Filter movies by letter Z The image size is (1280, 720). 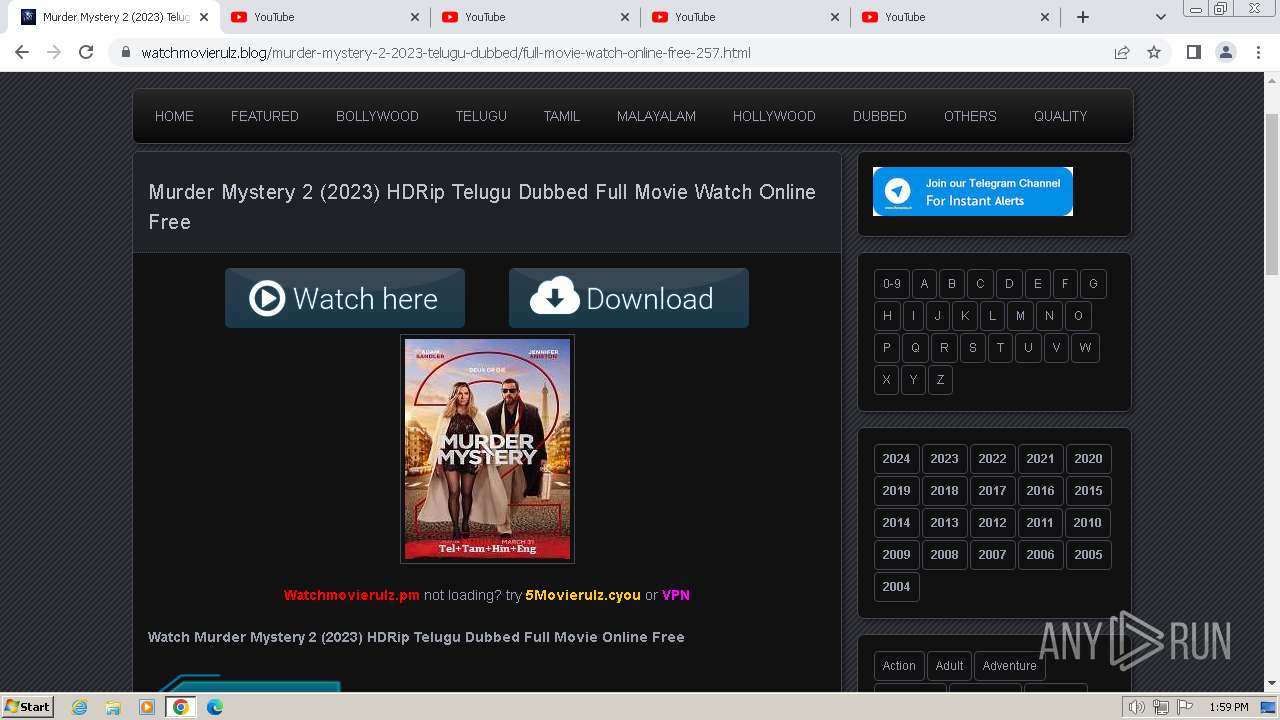[x=940, y=380]
